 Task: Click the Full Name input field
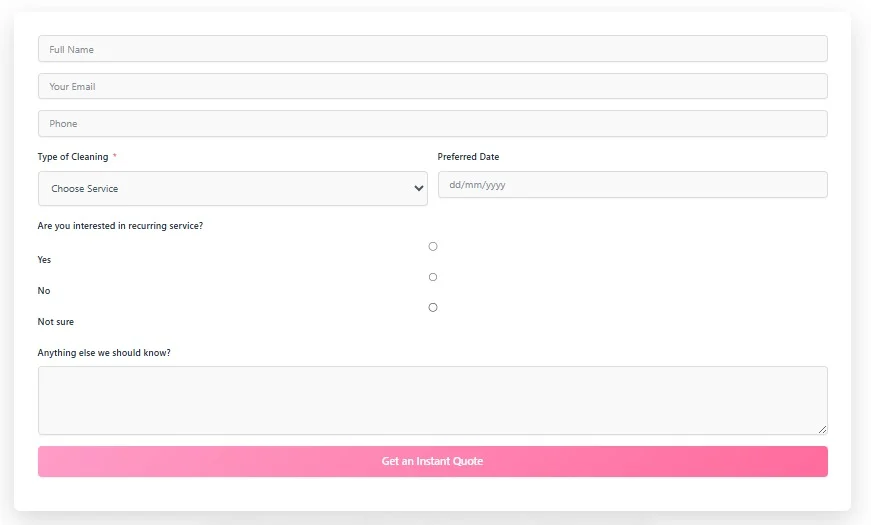coord(433,49)
